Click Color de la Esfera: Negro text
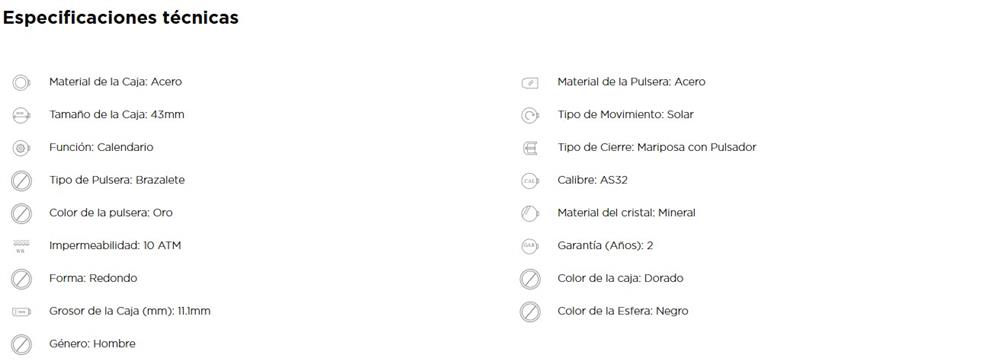The image size is (1000, 364). click(623, 312)
